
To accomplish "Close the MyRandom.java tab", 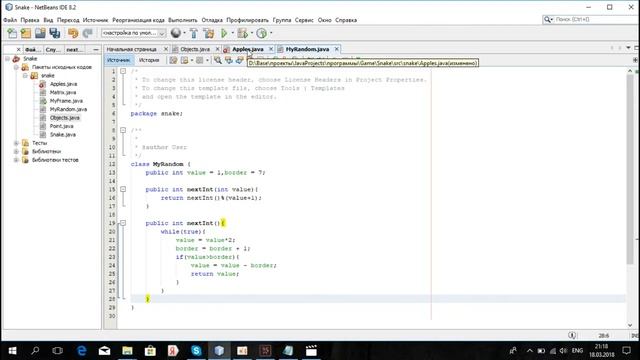I will tap(337, 49).
